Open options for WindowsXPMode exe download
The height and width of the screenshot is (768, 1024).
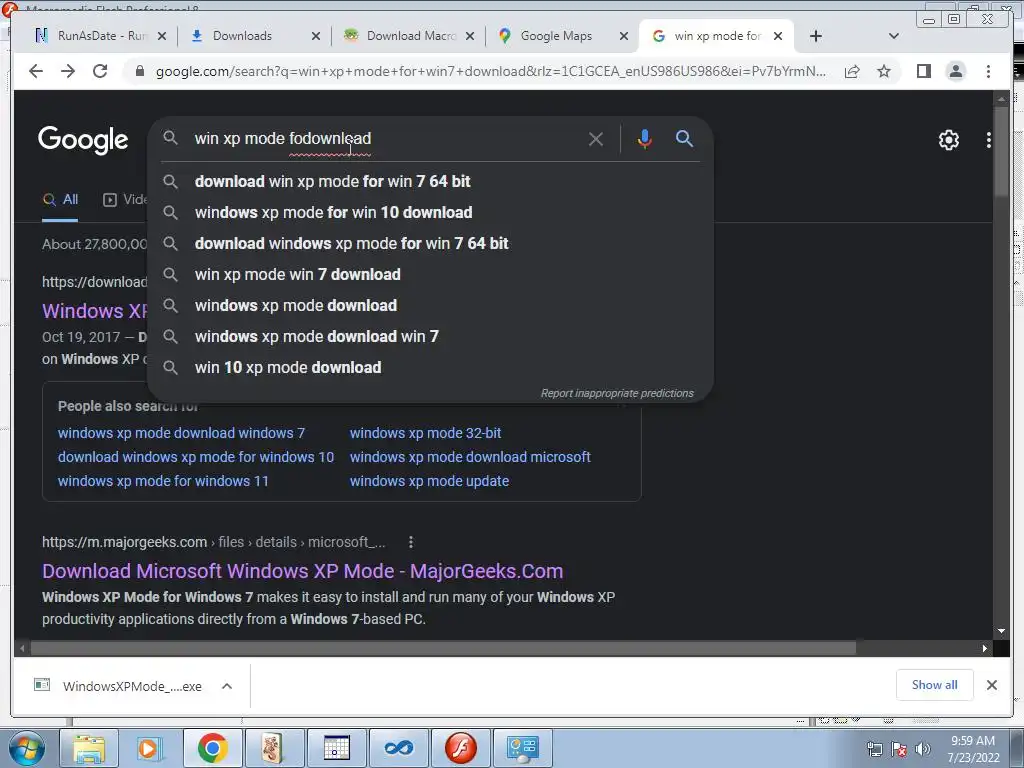(x=227, y=686)
